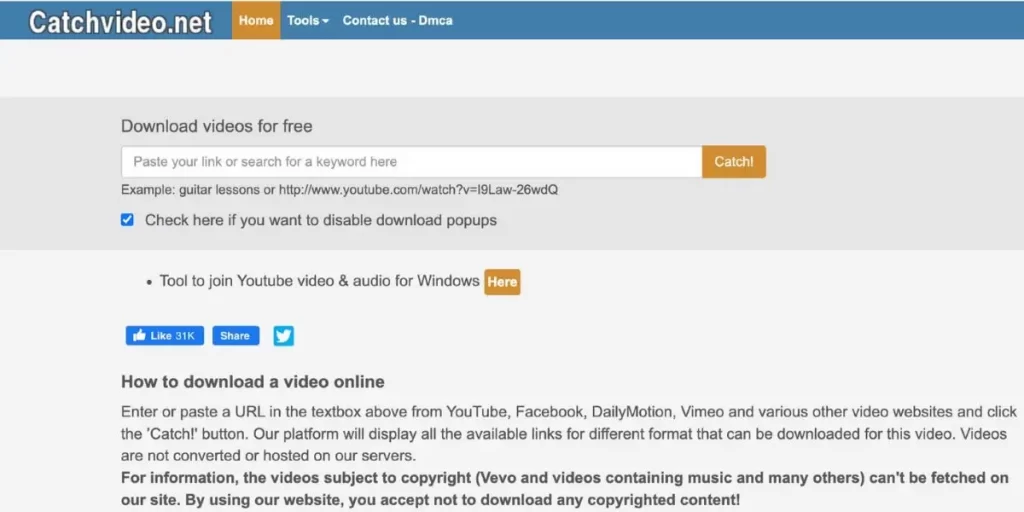Click the 31K like count
This screenshot has height=512, width=1024.
(185, 336)
